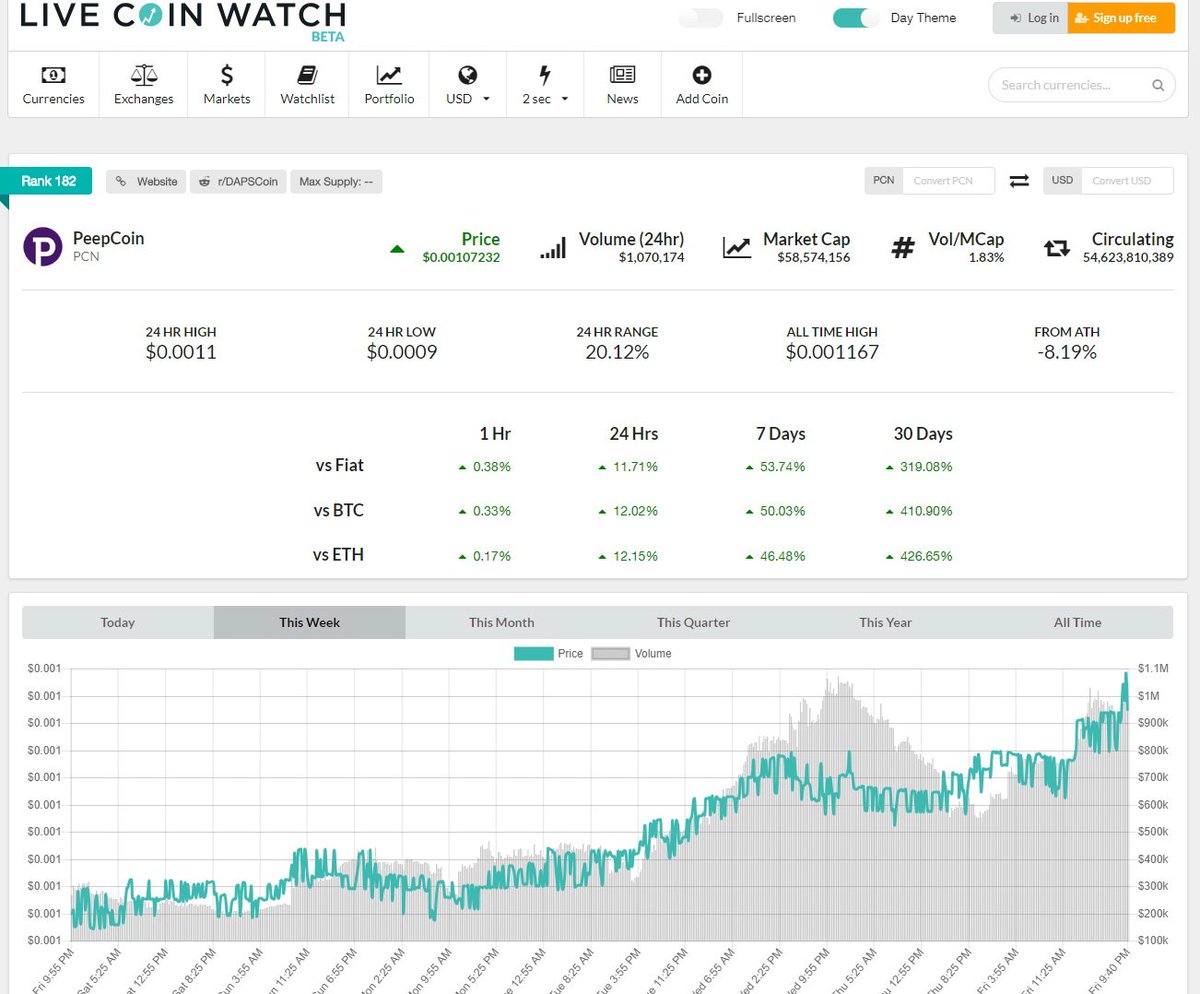
Task: Select the This Week chart tab
Action: pyautogui.click(x=310, y=622)
